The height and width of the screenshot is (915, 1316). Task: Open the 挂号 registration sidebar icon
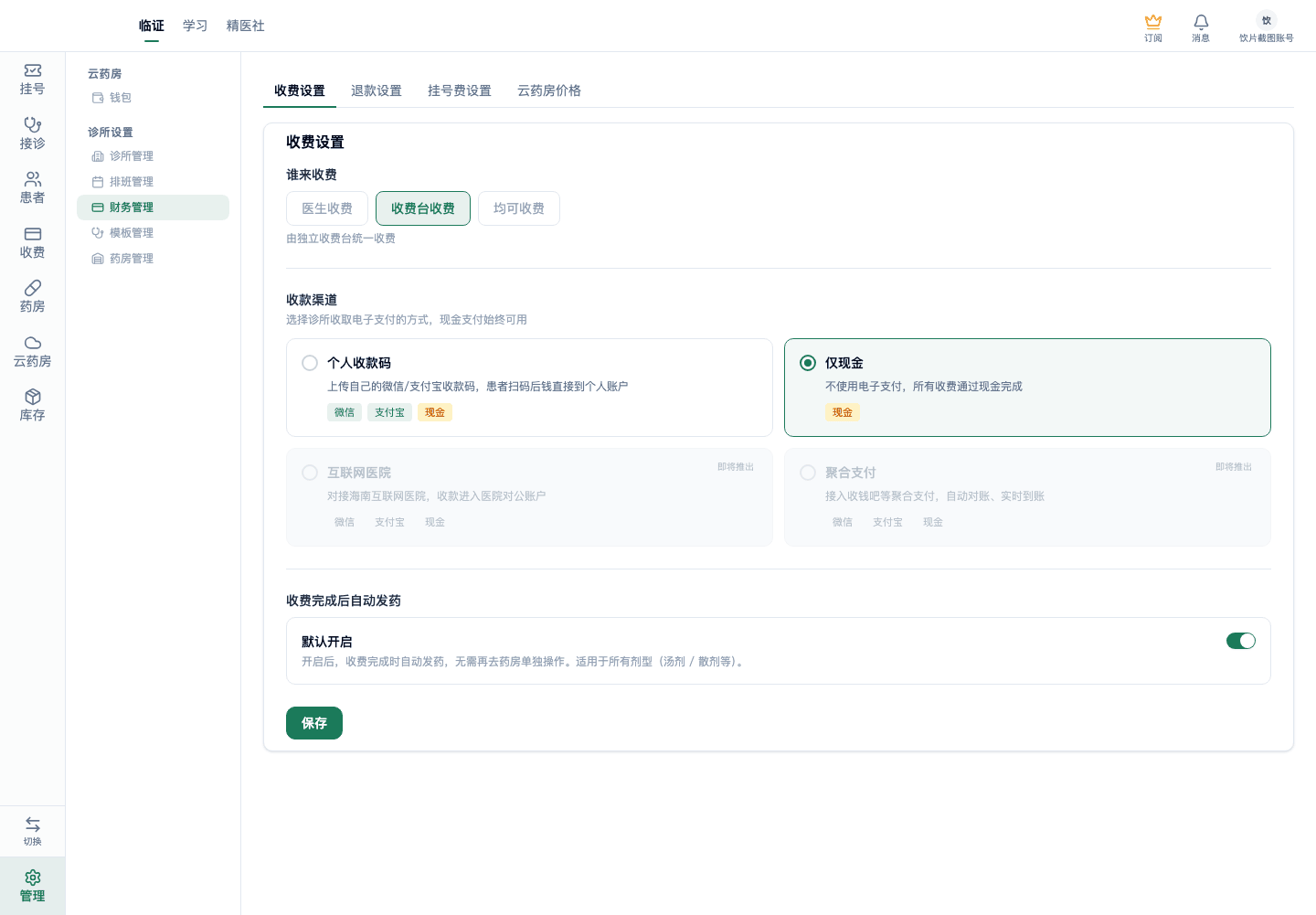pos(32,71)
